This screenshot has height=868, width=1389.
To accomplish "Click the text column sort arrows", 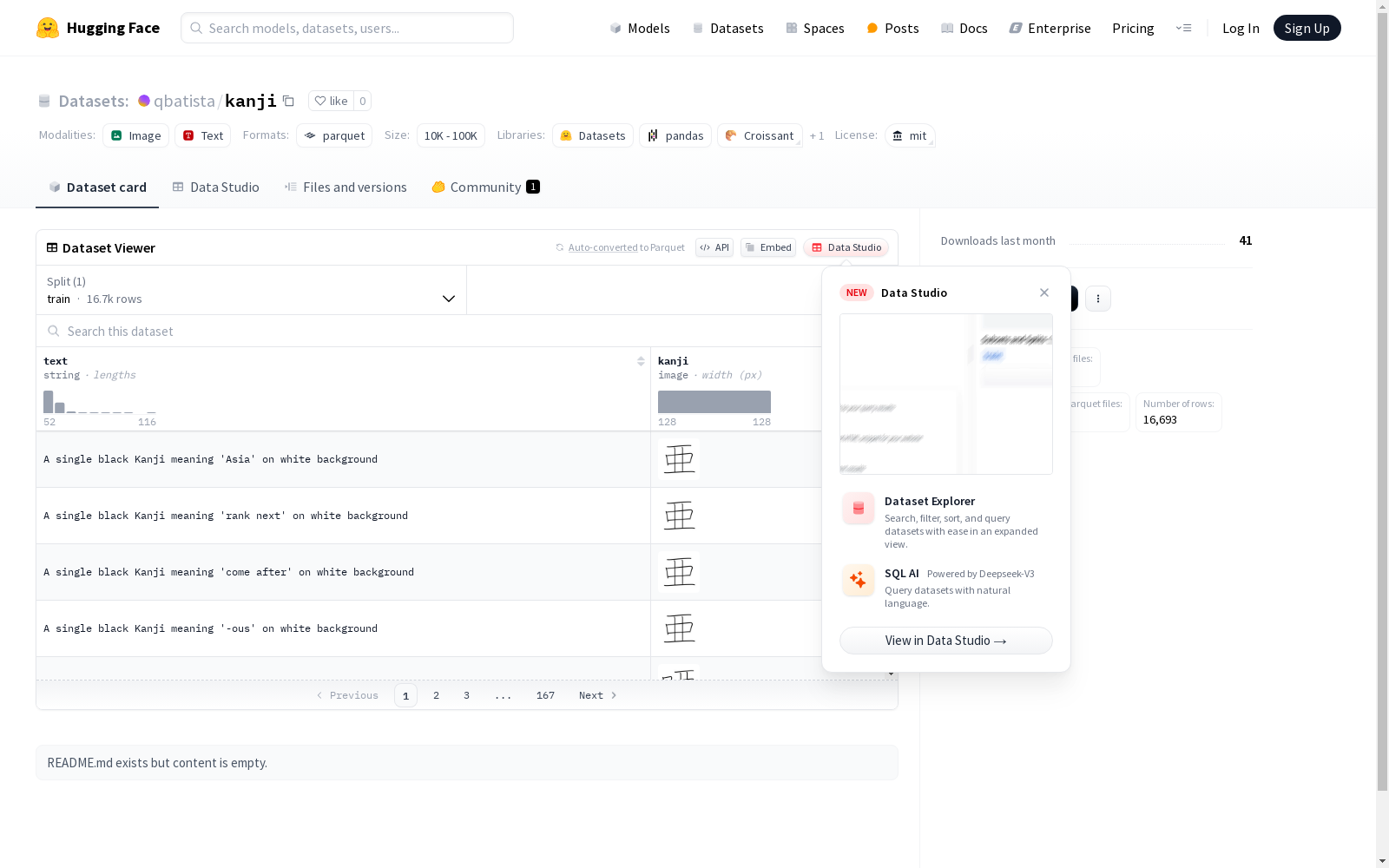I will click(641, 361).
